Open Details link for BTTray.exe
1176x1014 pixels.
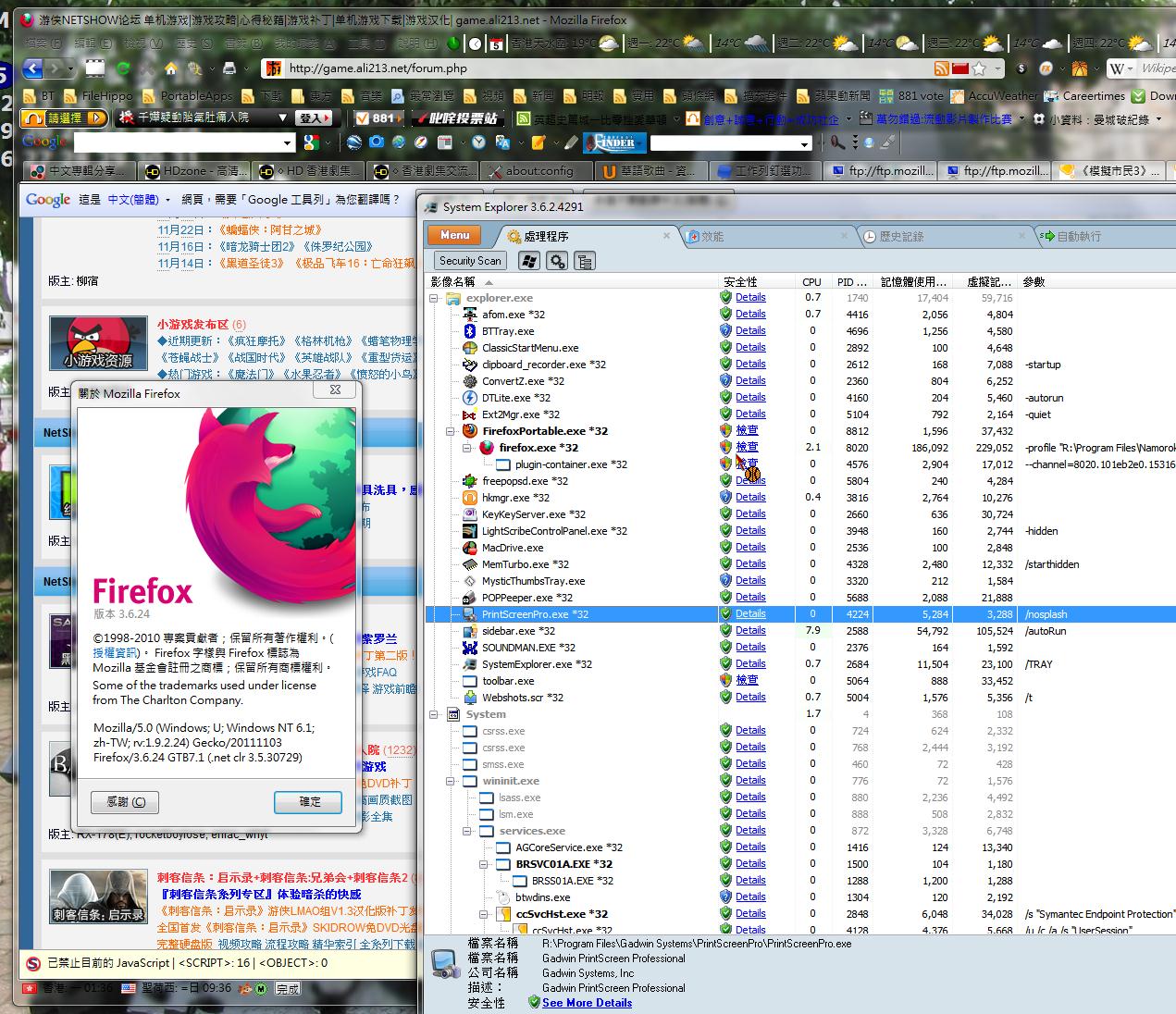click(750, 331)
